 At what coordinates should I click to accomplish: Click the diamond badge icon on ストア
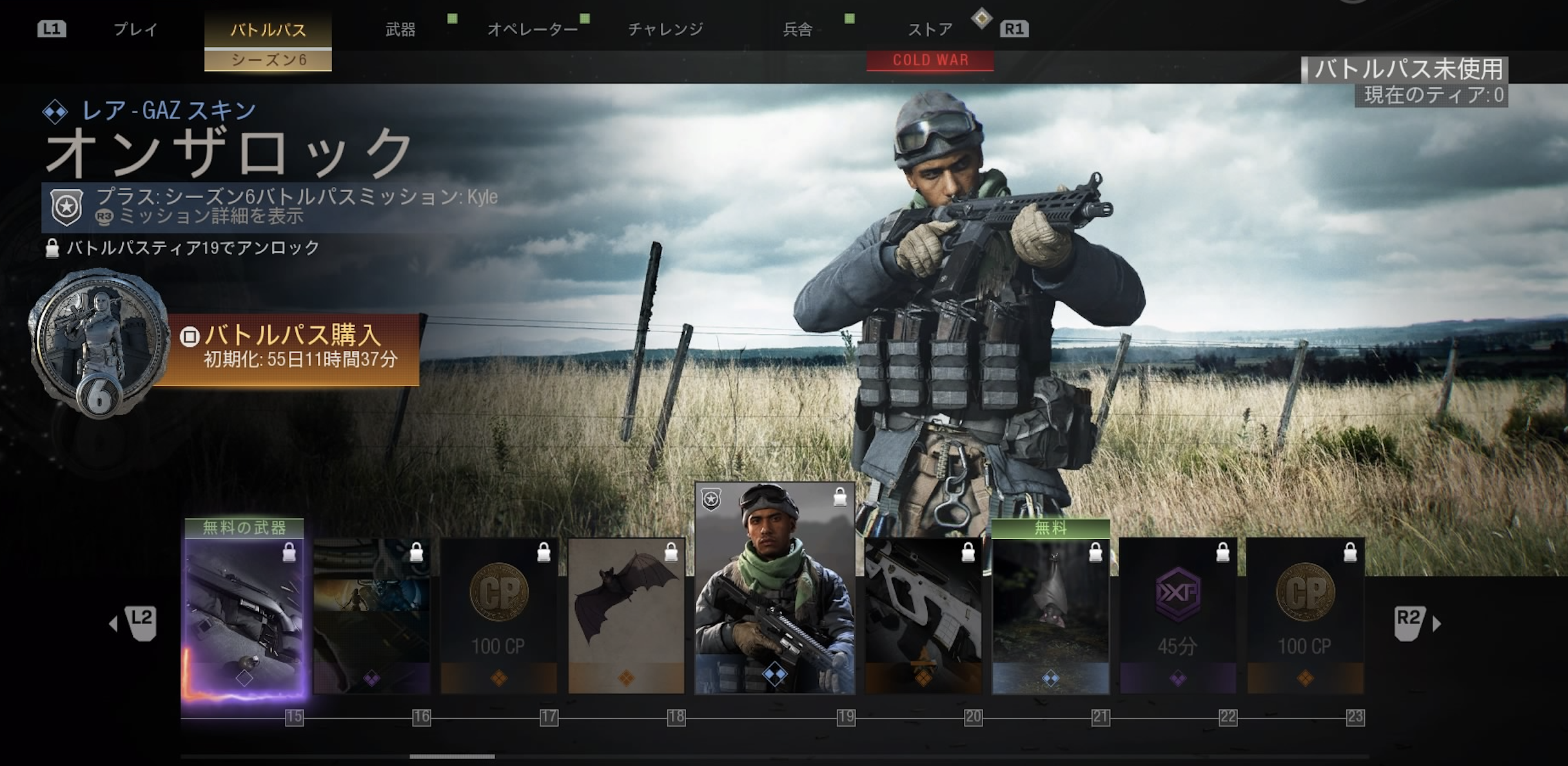tap(982, 18)
